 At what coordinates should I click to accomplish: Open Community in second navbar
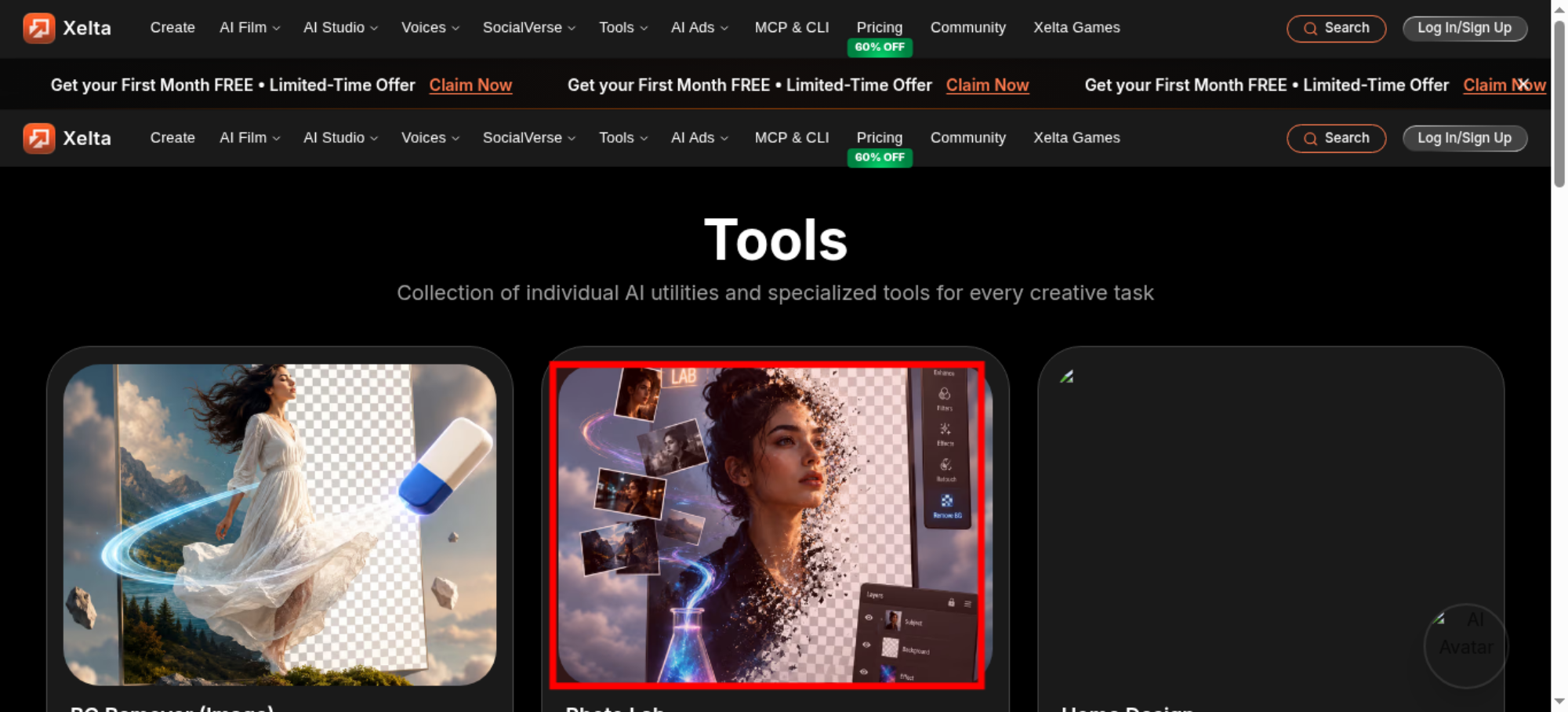pos(968,137)
